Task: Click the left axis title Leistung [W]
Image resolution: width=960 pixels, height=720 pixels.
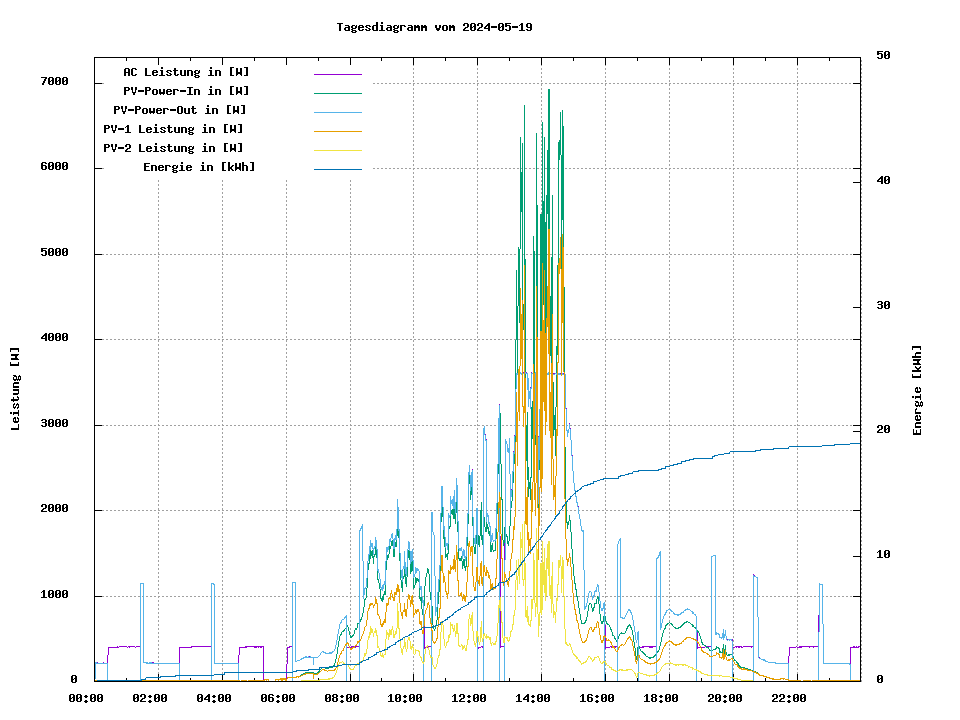Action: coord(16,389)
